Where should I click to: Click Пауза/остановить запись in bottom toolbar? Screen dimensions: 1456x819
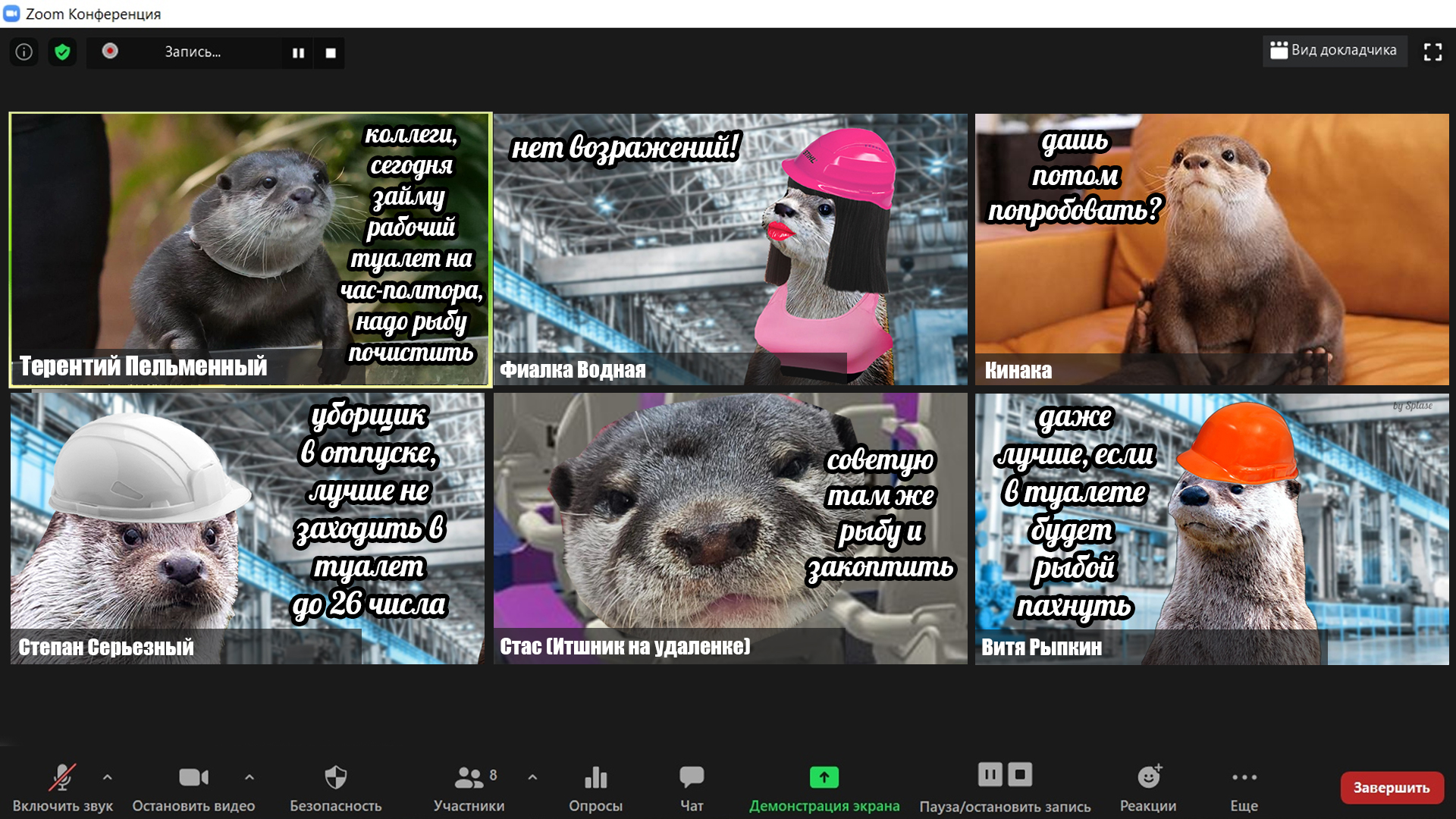(1005, 787)
